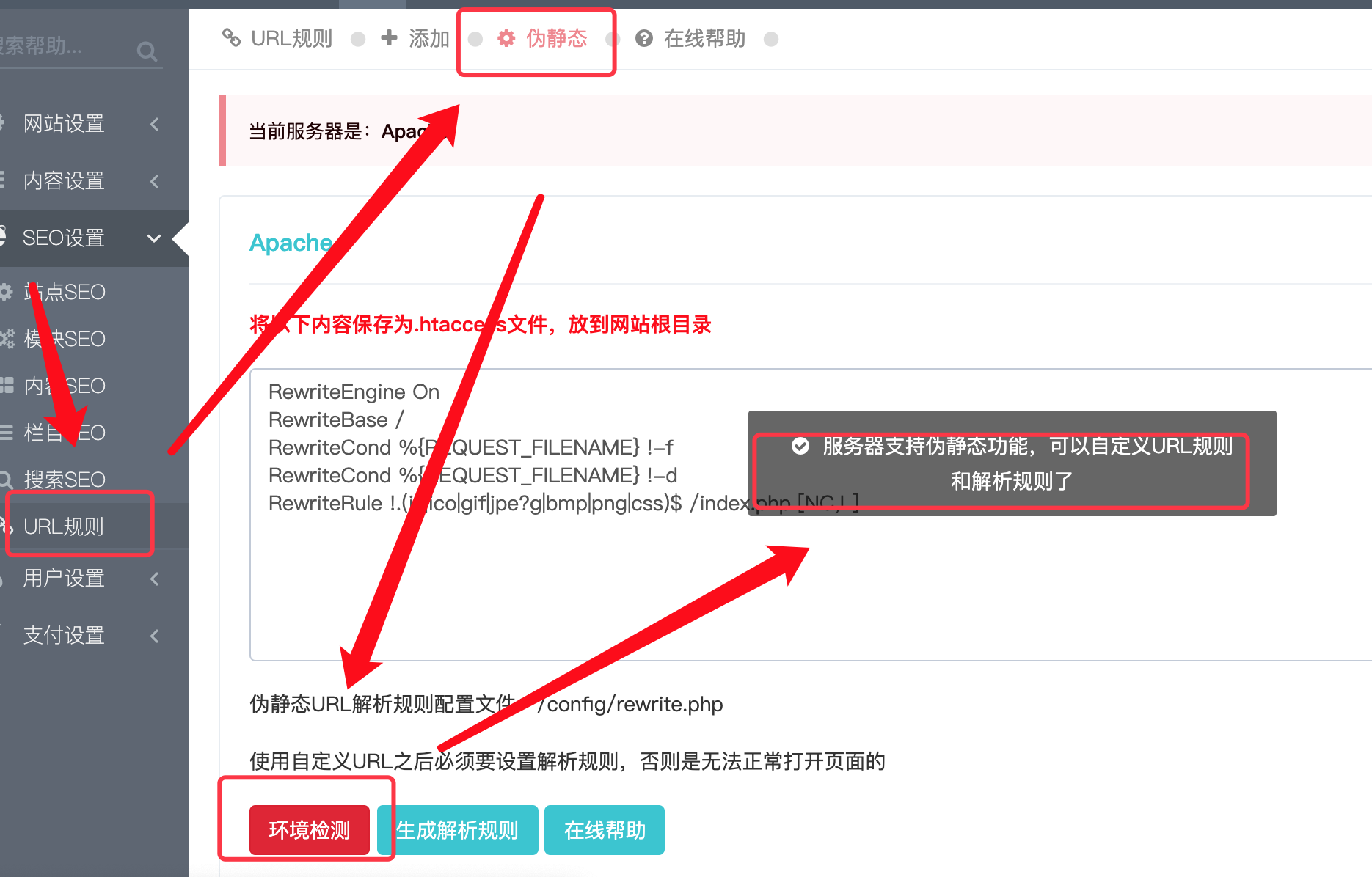Click the red 环境检测 button
This screenshot has width=1372, height=877.
(x=310, y=830)
